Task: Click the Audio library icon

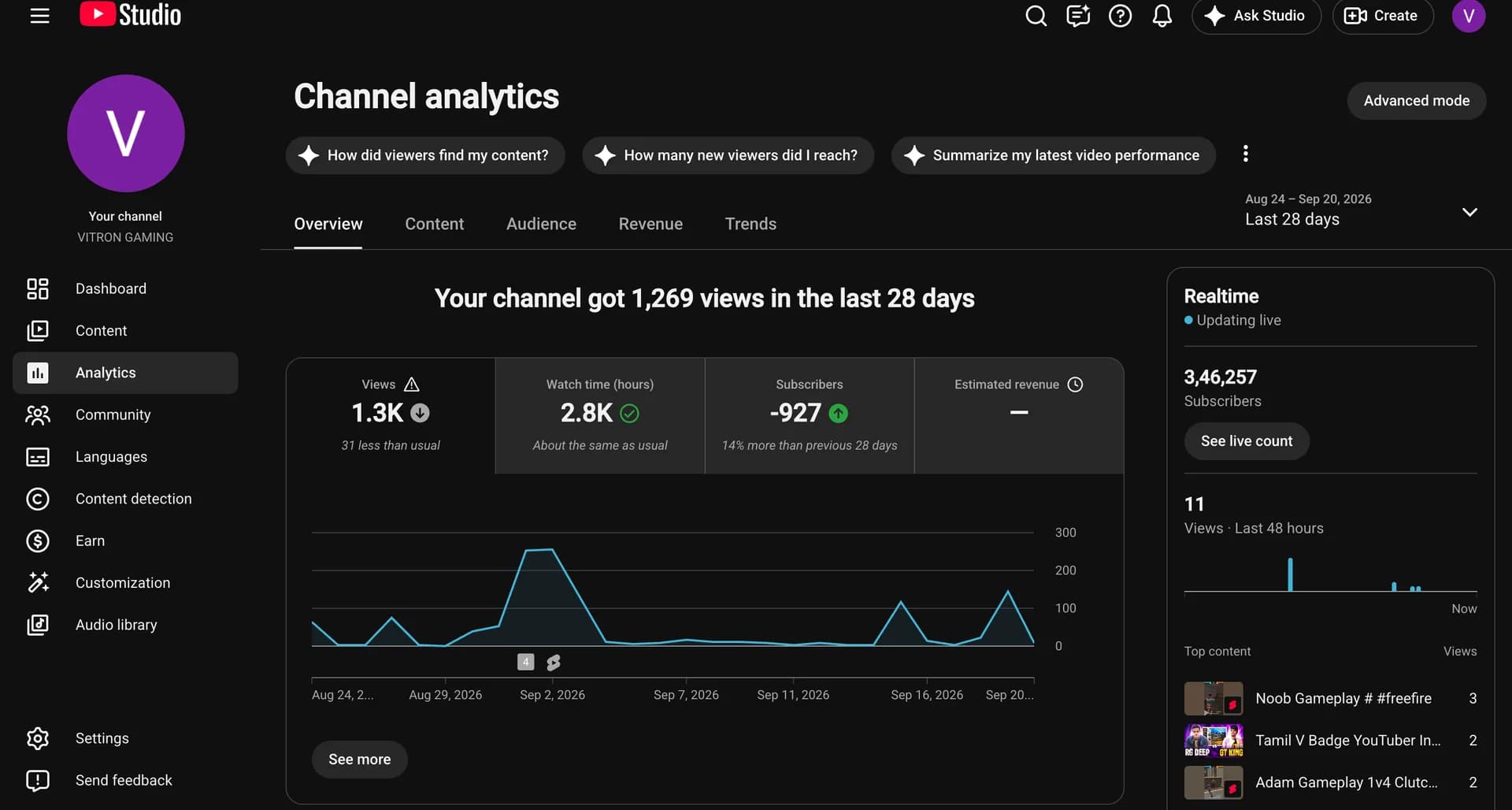Action: [38, 625]
